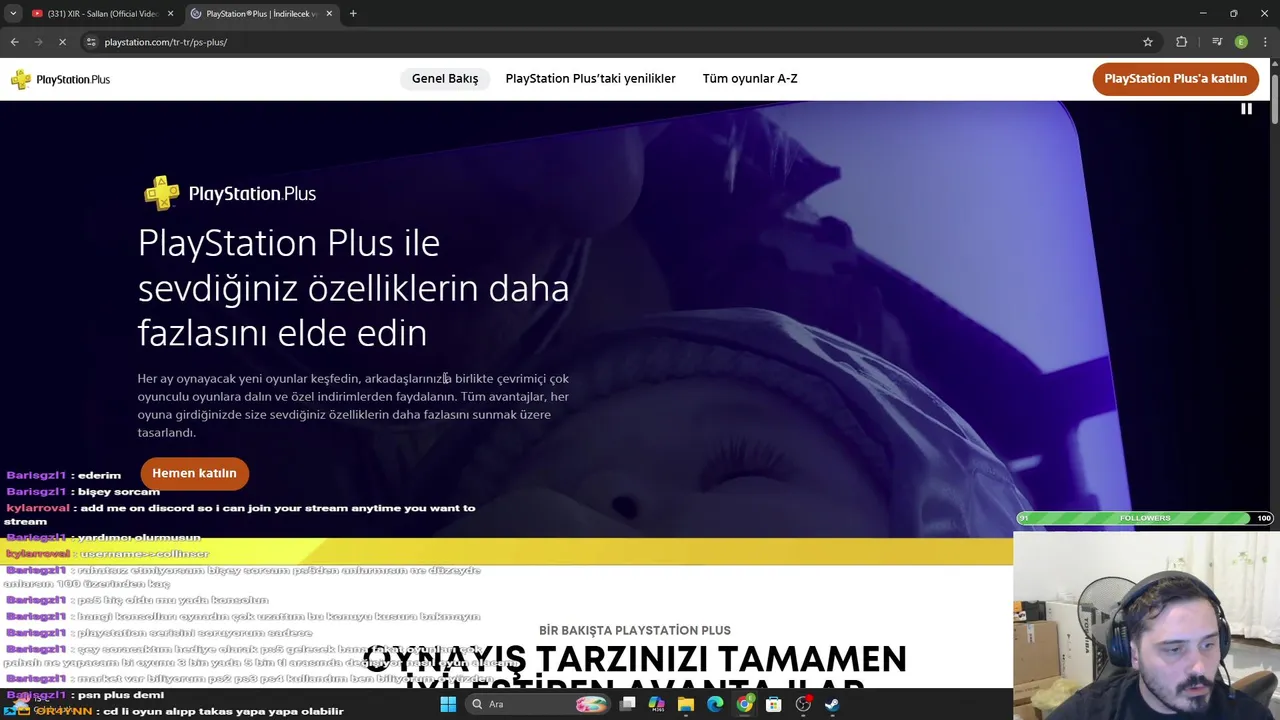1280x720 pixels.
Task: Click the BİR BAKIŞTA PLAYSTATİON PLUS subtitle
Action: [635, 630]
